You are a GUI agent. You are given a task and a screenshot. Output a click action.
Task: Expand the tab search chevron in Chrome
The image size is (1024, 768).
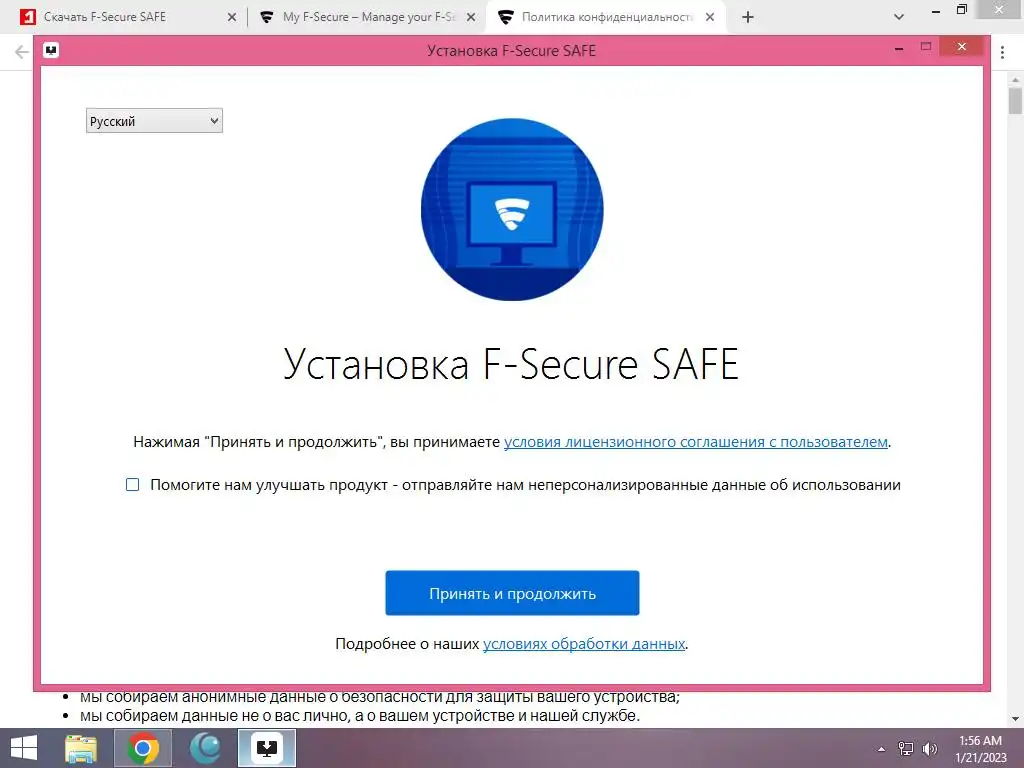coord(899,17)
